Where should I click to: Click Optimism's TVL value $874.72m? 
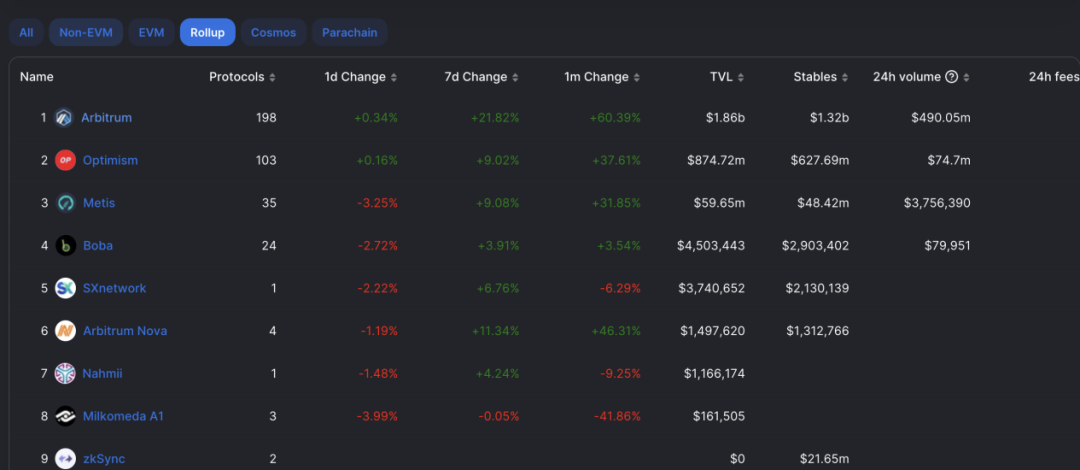point(716,161)
